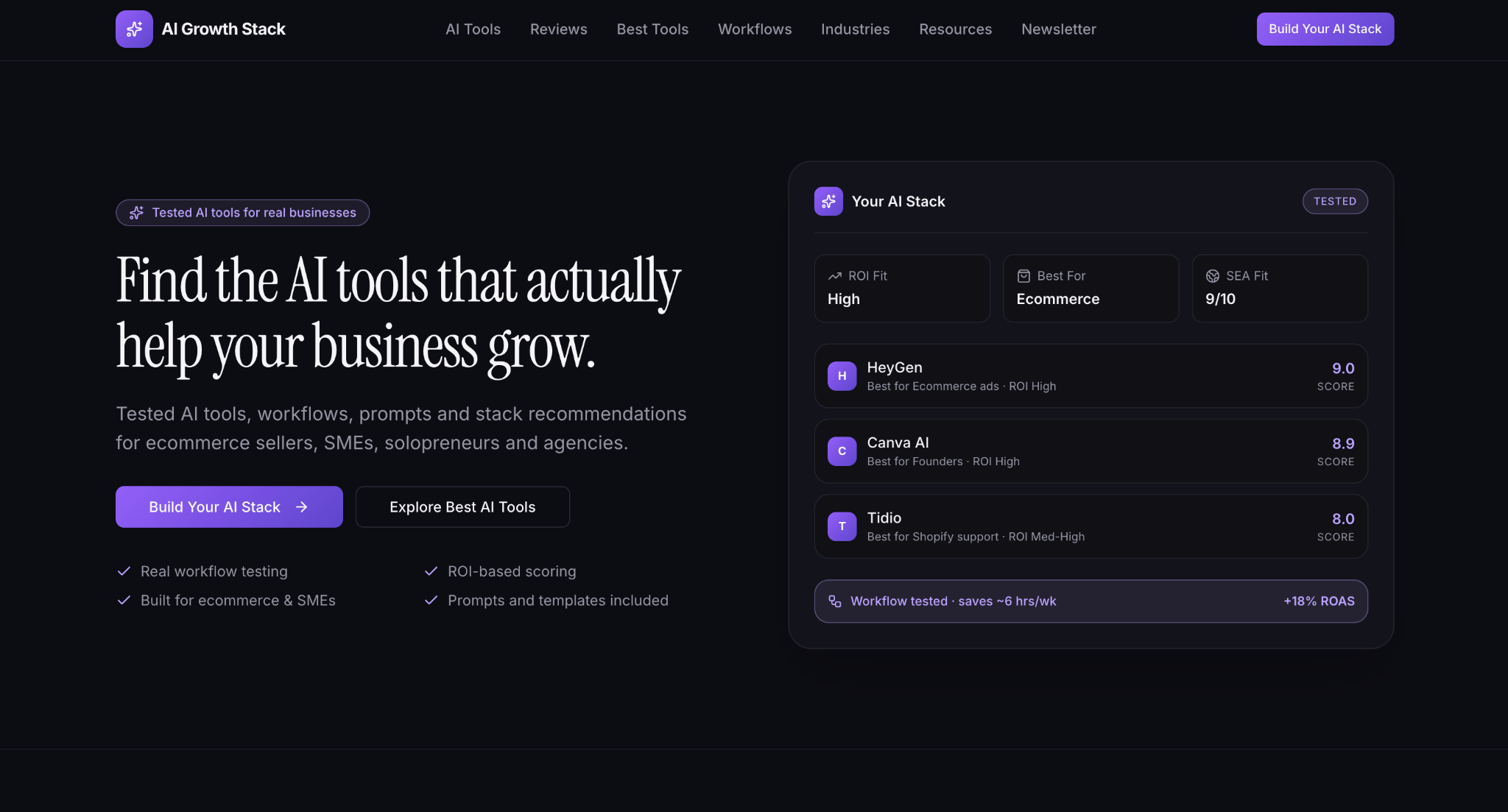Click the TESTED badge in the stack card
The image size is (1508, 812).
(x=1334, y=201)
